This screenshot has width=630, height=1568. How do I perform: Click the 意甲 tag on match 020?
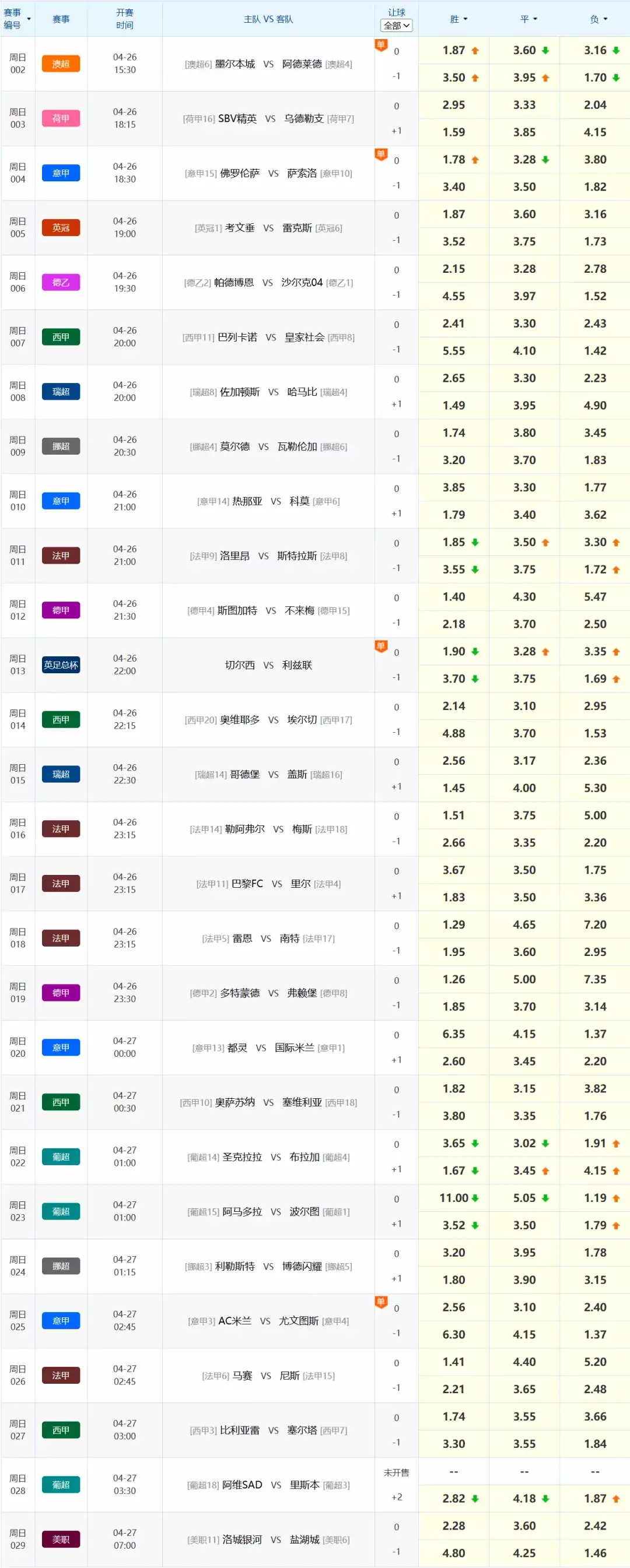pyautogui.click(x=61, y=1047)
